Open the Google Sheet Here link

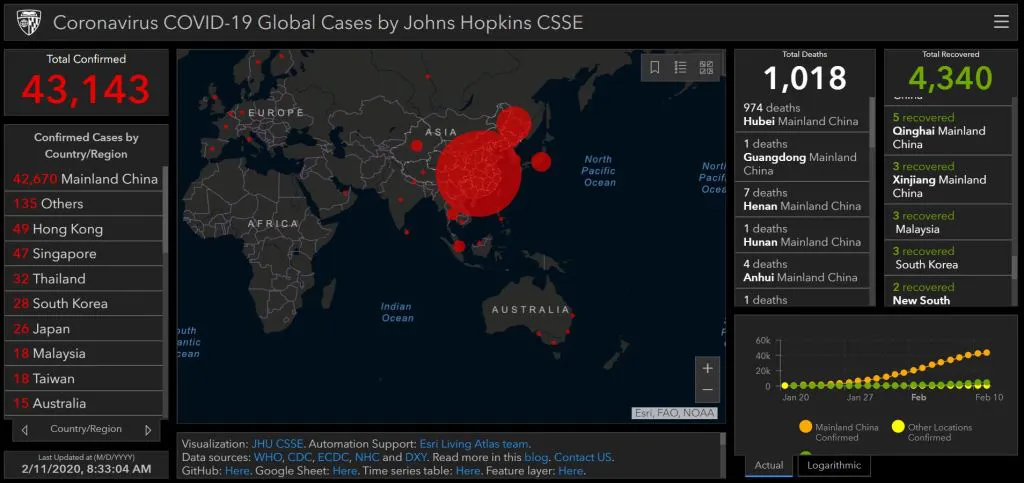tap(345, 471)
